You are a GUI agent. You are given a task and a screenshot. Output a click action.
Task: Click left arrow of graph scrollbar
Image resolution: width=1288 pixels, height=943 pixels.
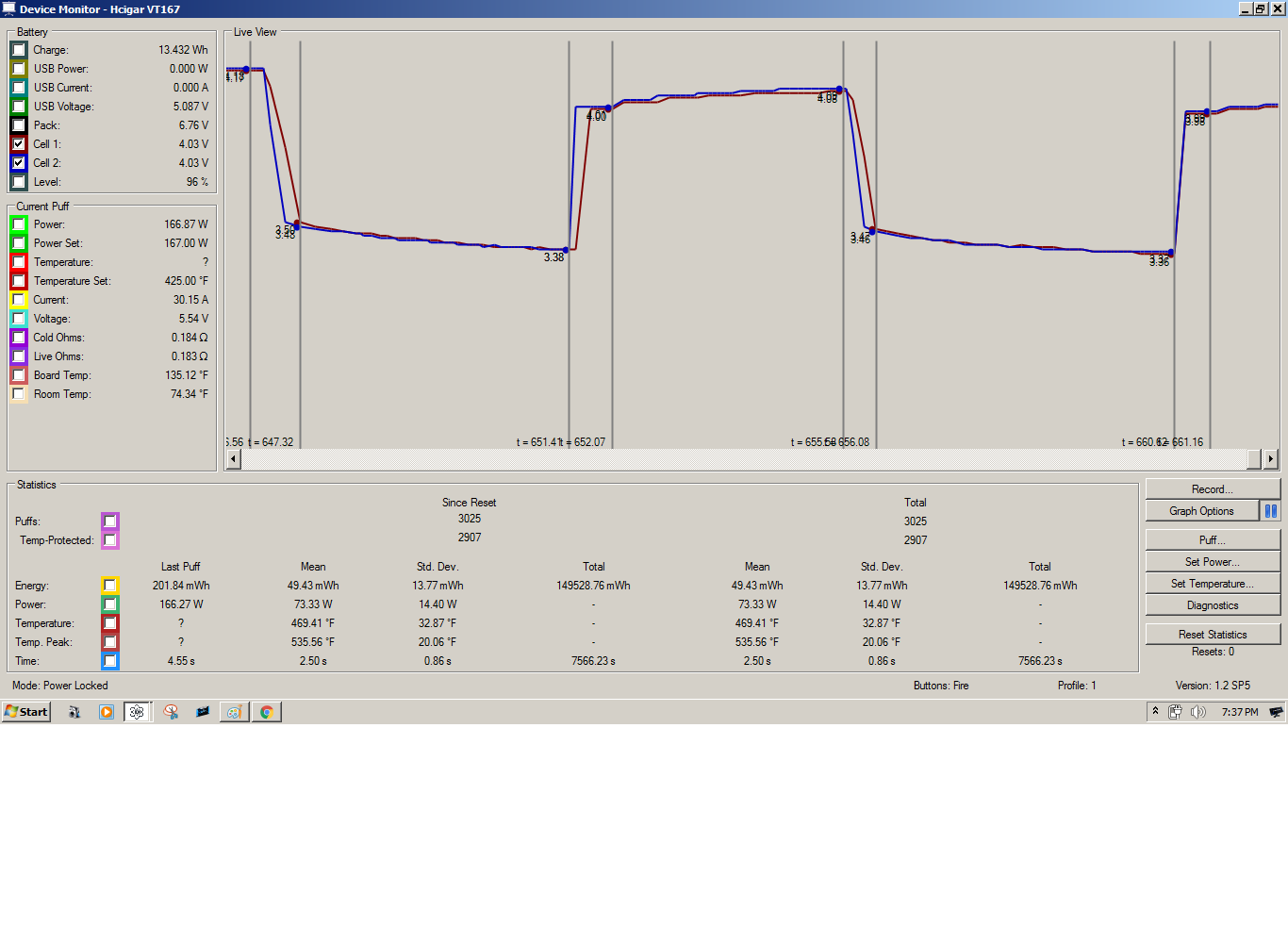pyautogui.click(x=234, y=459)
